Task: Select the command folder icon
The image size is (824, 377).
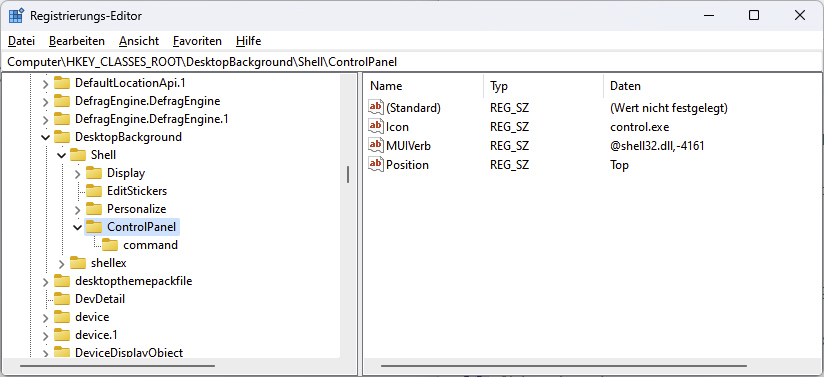Action: click(x=110, y=244)
